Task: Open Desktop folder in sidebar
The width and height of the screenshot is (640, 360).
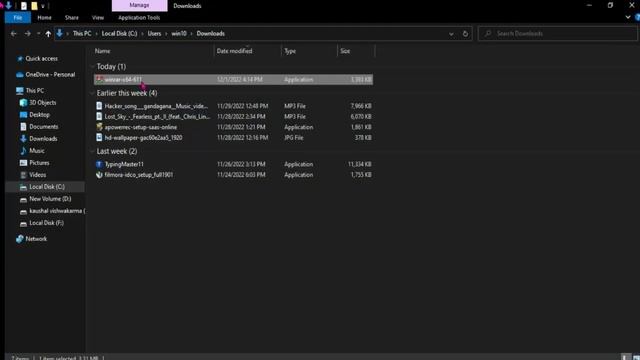Action: (39, 115)
